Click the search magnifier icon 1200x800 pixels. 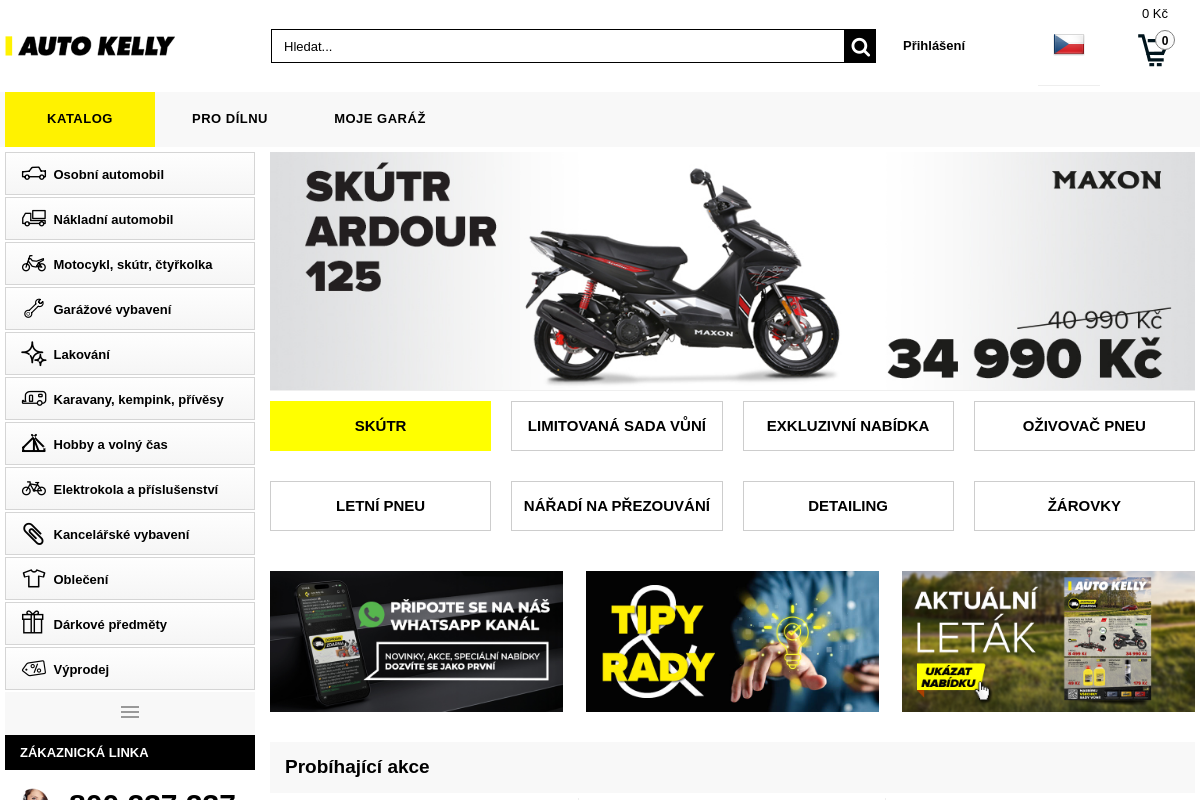pyautogui.click(x=860, y=46)
